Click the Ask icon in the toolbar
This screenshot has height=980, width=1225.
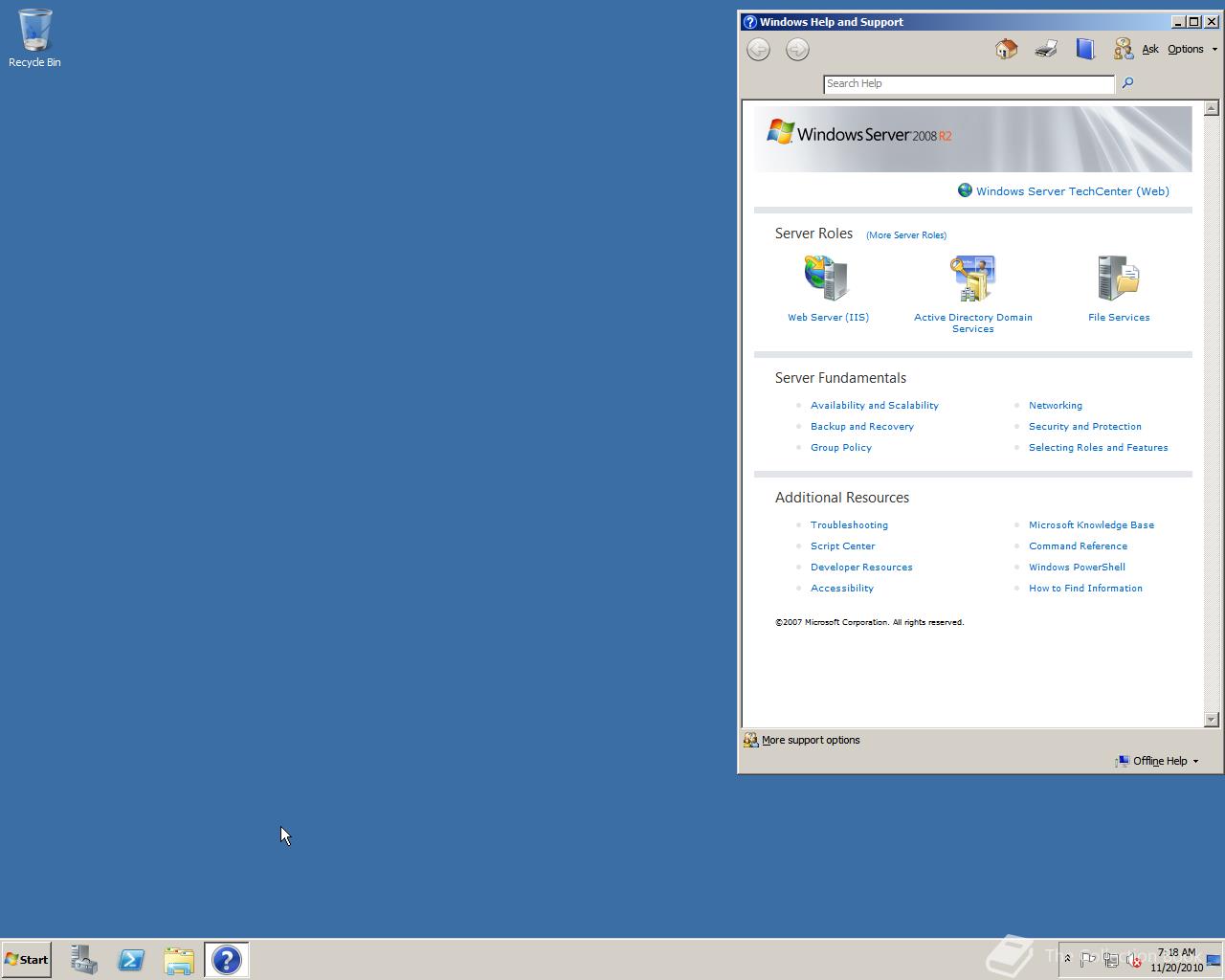click(1122, 48)
